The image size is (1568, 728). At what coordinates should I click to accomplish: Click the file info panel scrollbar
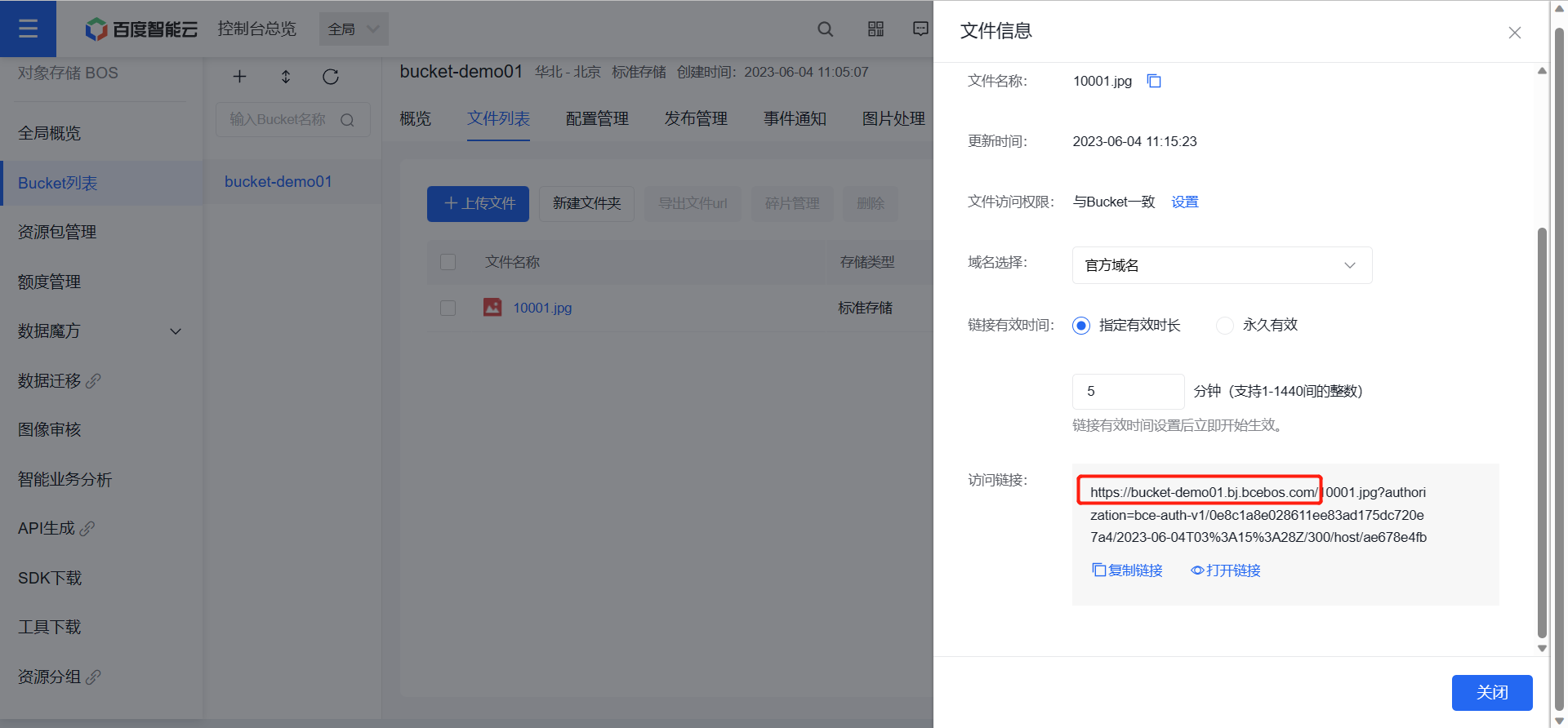(1542, 433)
